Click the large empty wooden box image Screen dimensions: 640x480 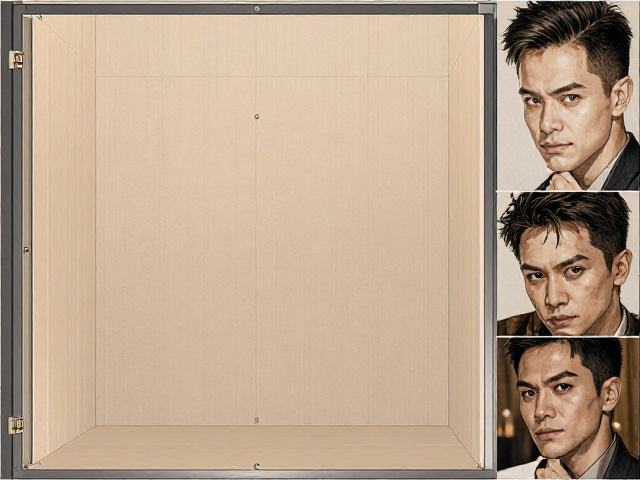point(248,240)
